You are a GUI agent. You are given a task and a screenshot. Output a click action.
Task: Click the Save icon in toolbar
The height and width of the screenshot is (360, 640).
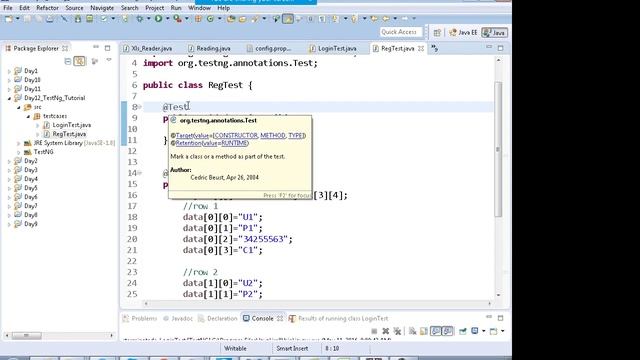pyautogui.click(x=27, y=19)
